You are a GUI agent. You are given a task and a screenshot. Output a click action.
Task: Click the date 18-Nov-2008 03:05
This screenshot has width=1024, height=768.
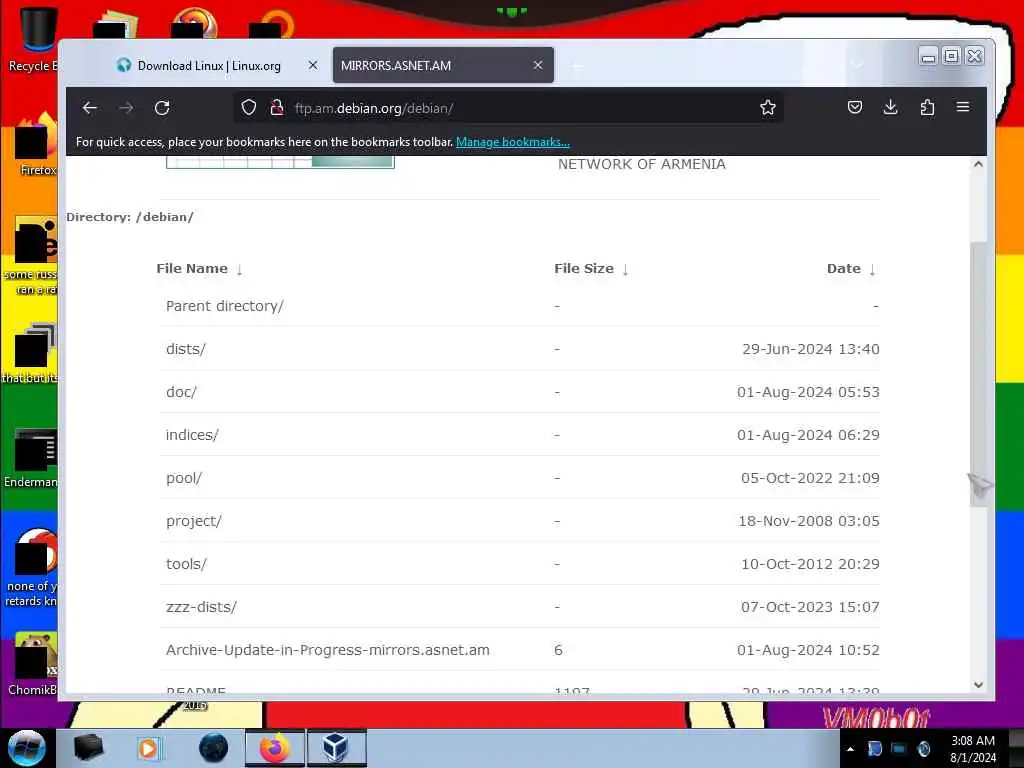(x=808, y=521)
